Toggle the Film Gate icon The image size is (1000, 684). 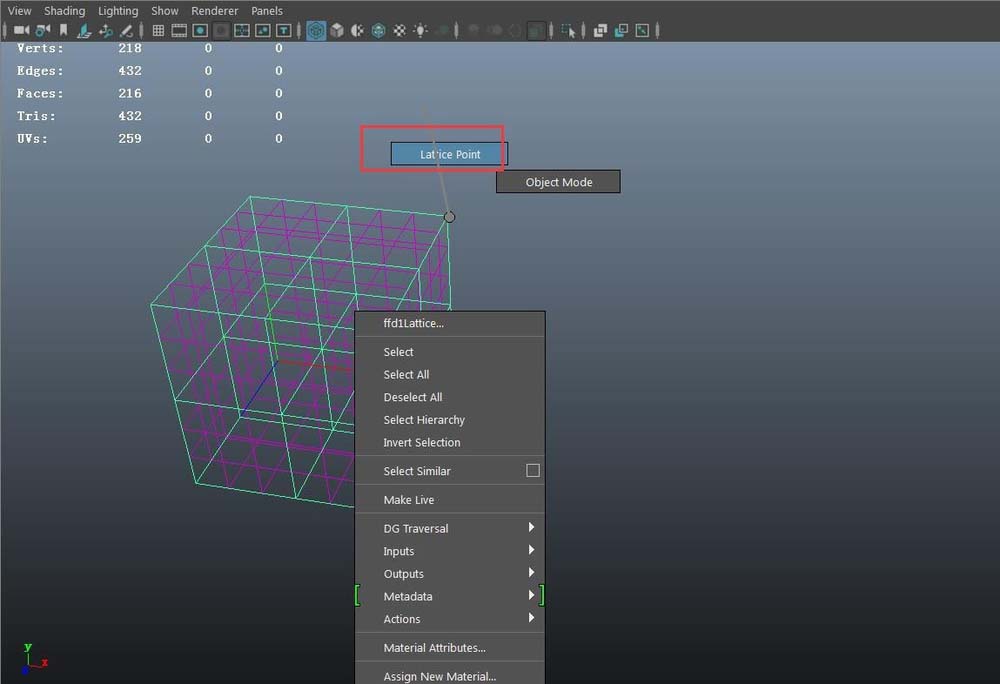179,31
